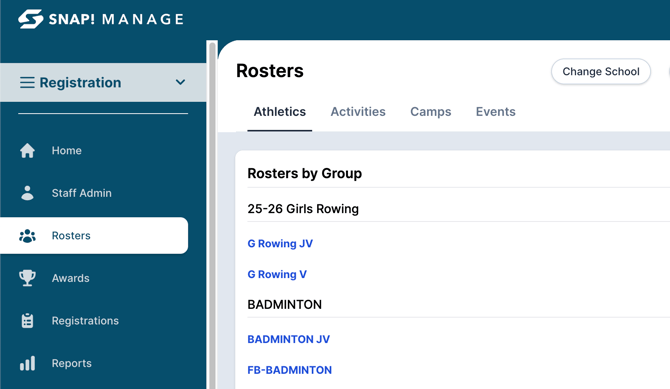The image size is (670, 389).
Task: Open the FB-BADMINTON roster
Action: tap(290, 370)
